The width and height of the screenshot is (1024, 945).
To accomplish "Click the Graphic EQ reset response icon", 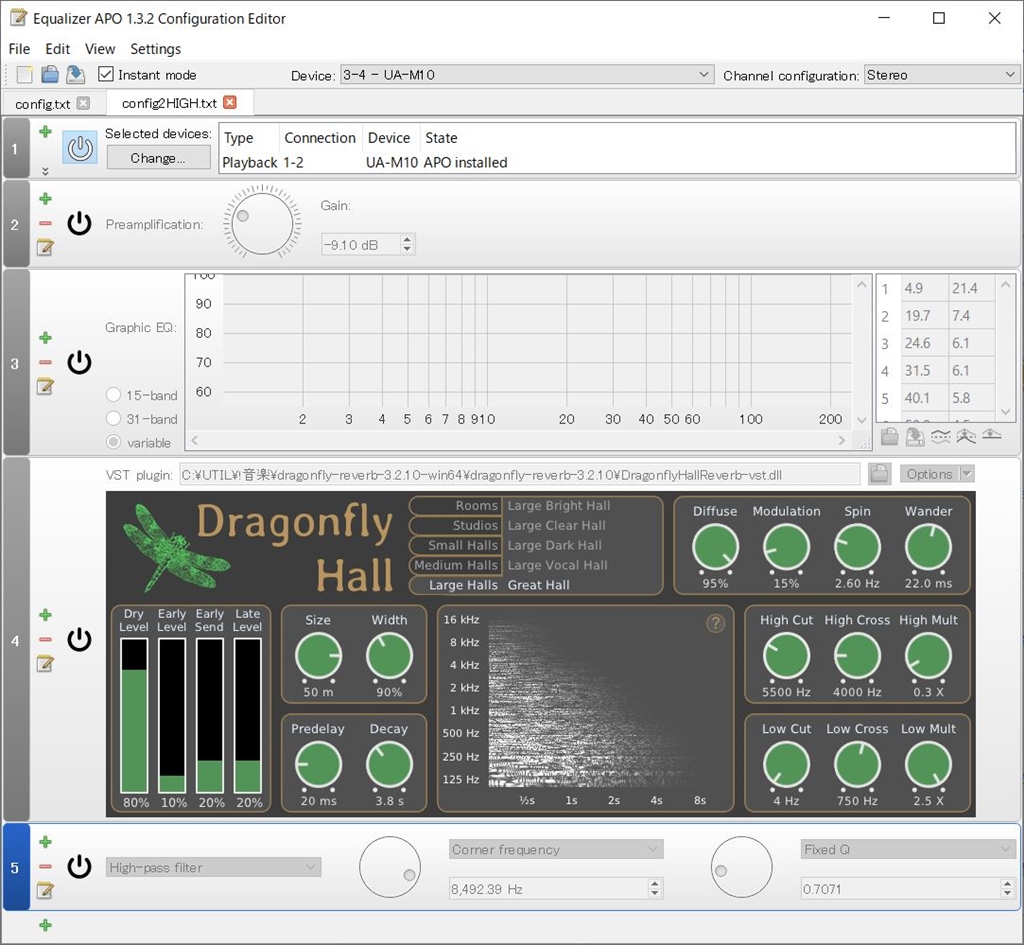I will 991,435.
